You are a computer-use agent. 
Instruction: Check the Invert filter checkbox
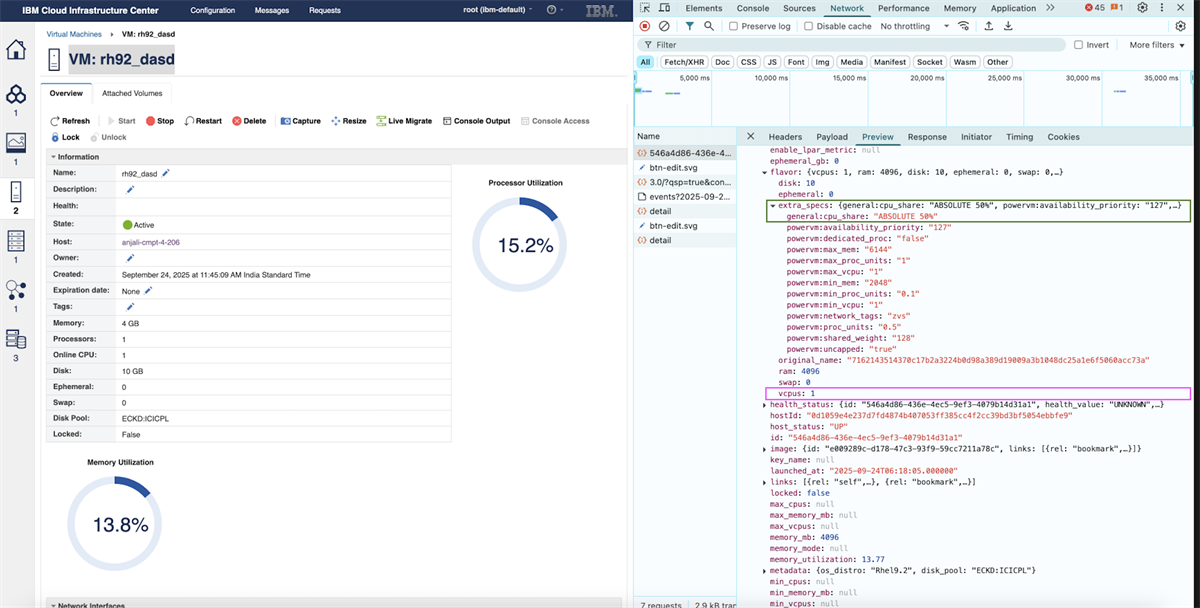click(x=1078, y=45)
